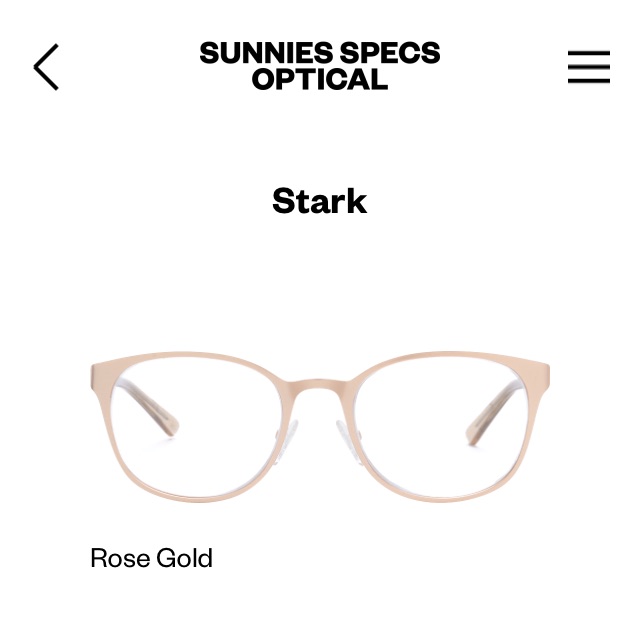
Task: Go back using the left chevron arrow
Action: point(46,67)
